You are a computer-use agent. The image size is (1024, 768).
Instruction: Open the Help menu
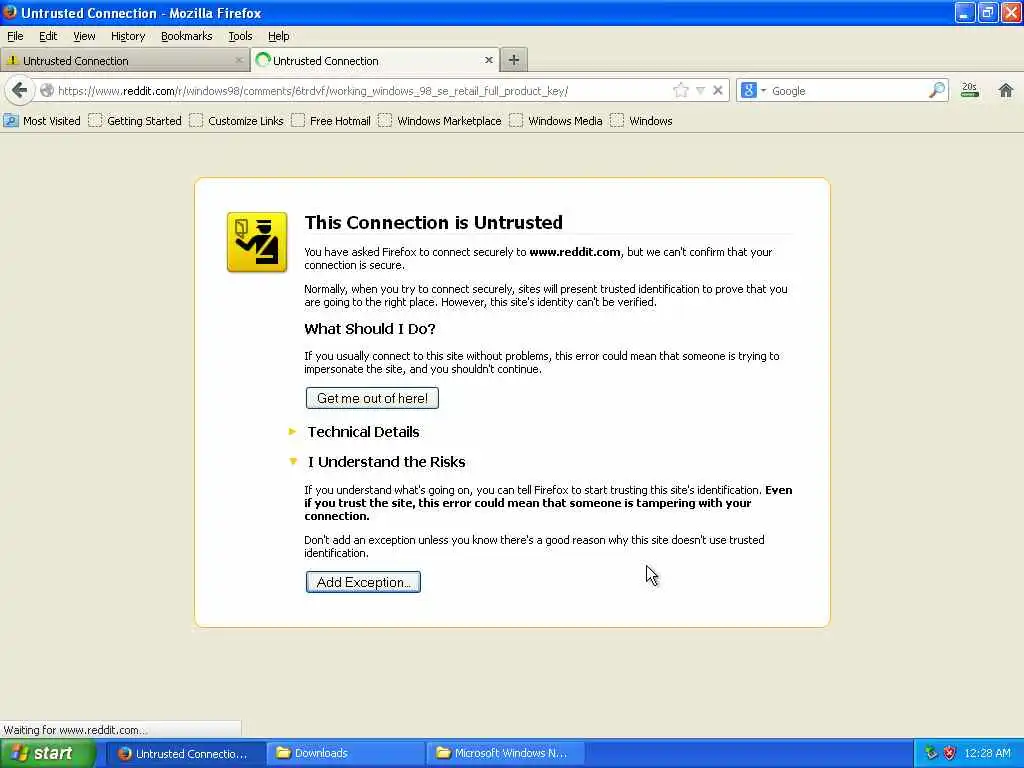click(x=278, y=36)
